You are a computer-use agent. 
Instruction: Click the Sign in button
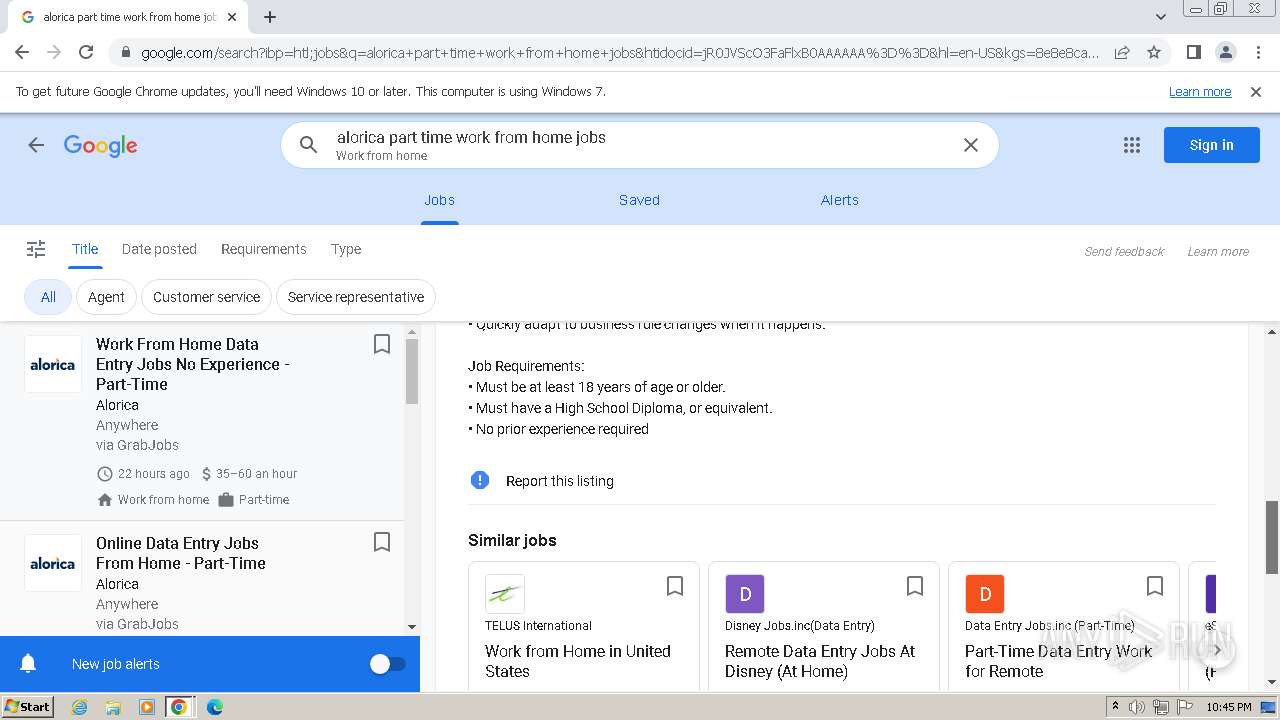(1211, 145)
